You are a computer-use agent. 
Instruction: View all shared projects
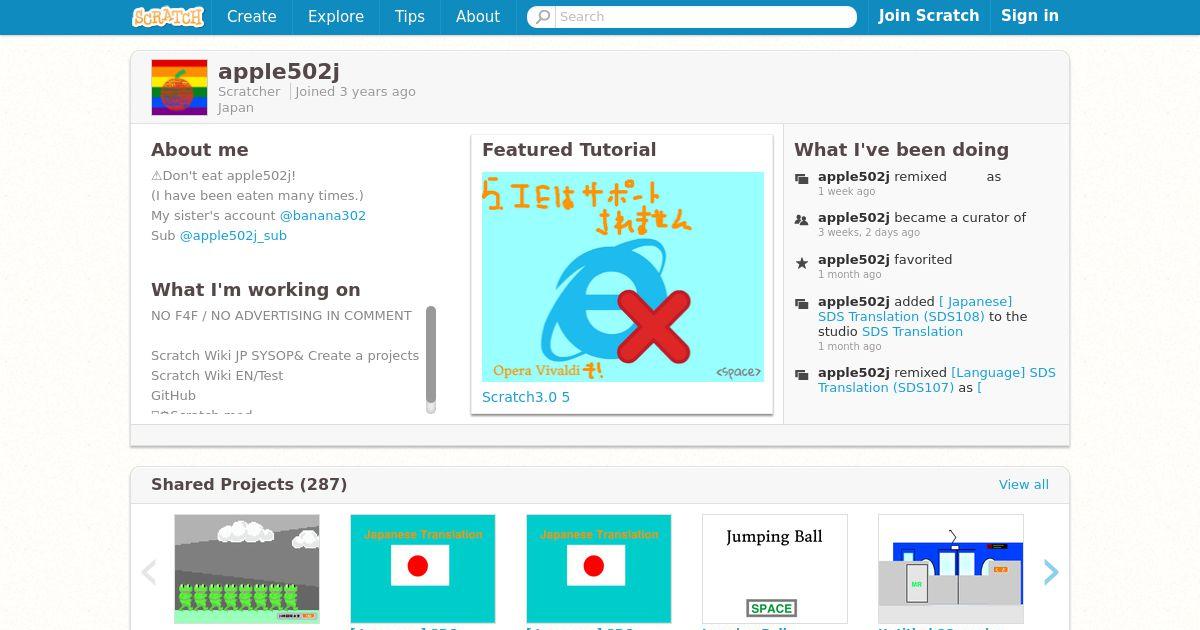(x=1024, y=485)
